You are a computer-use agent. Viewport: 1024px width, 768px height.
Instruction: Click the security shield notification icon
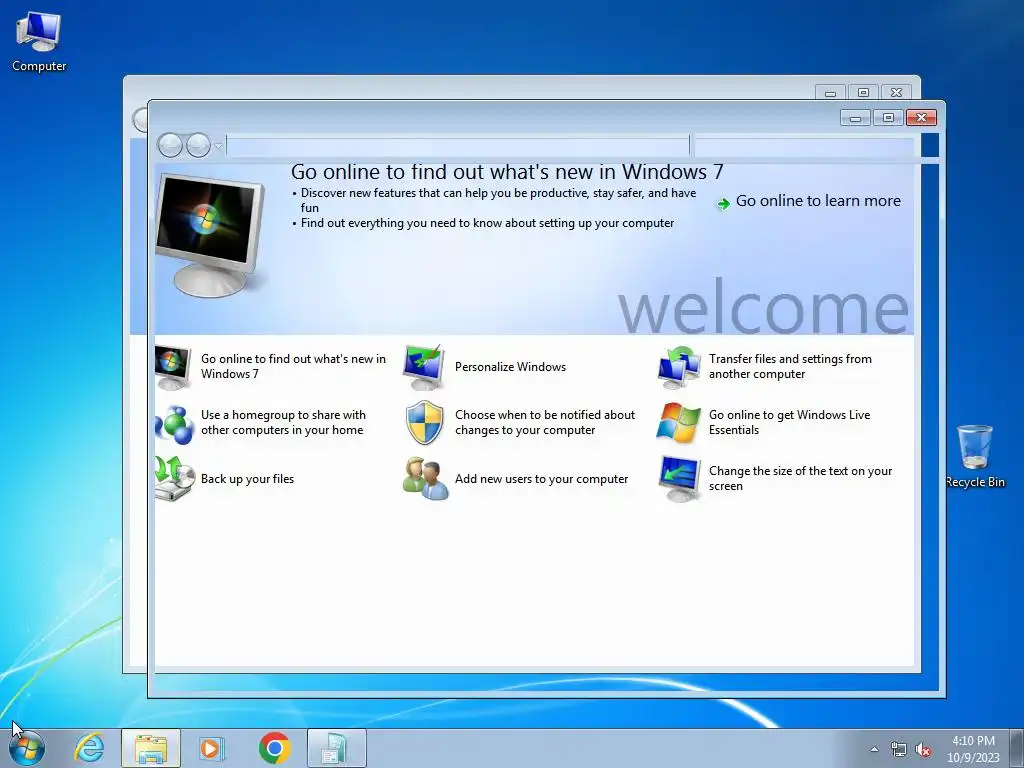(424, 423)
